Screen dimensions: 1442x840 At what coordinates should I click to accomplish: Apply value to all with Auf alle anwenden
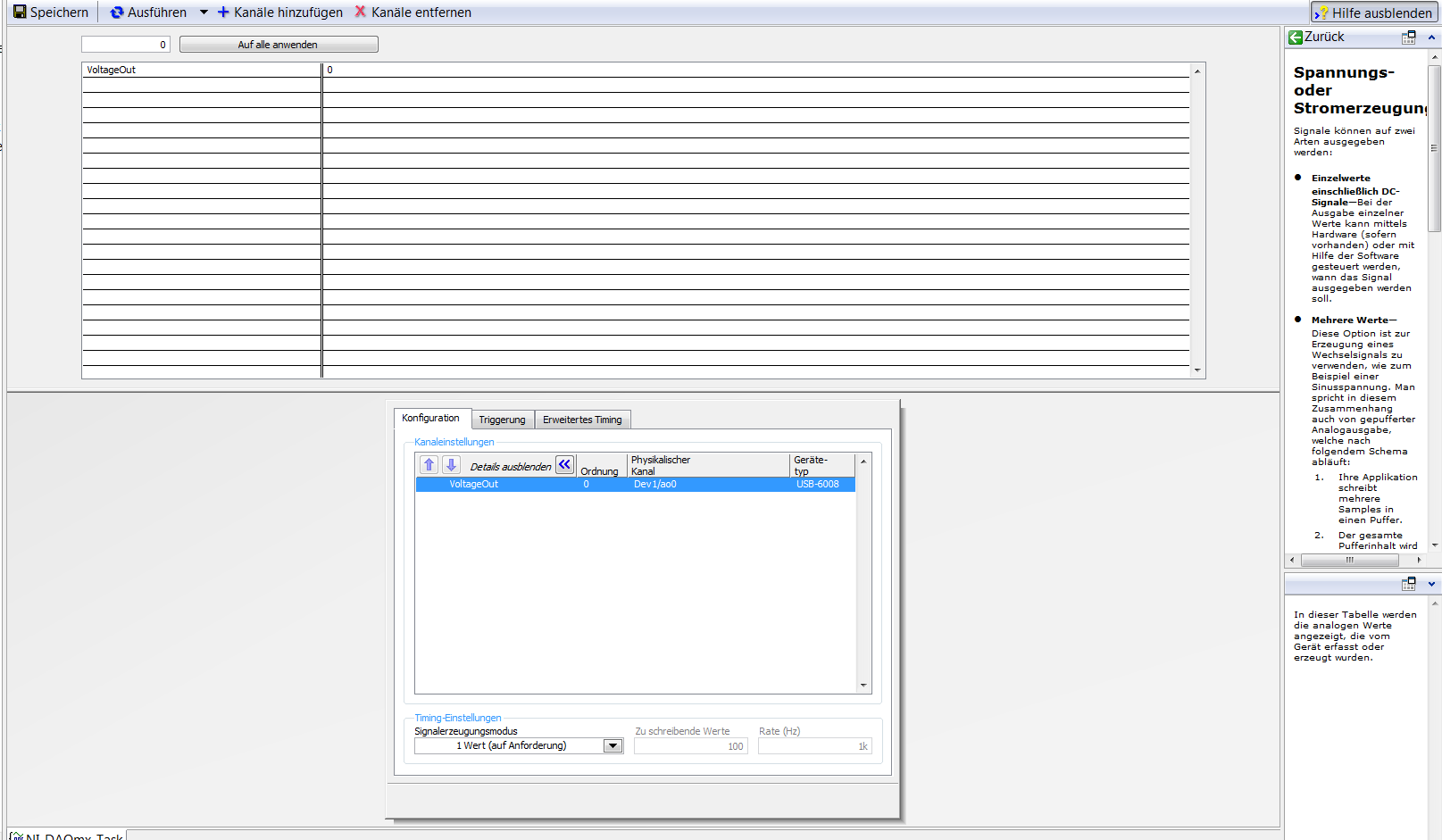[x=279, y=45]
